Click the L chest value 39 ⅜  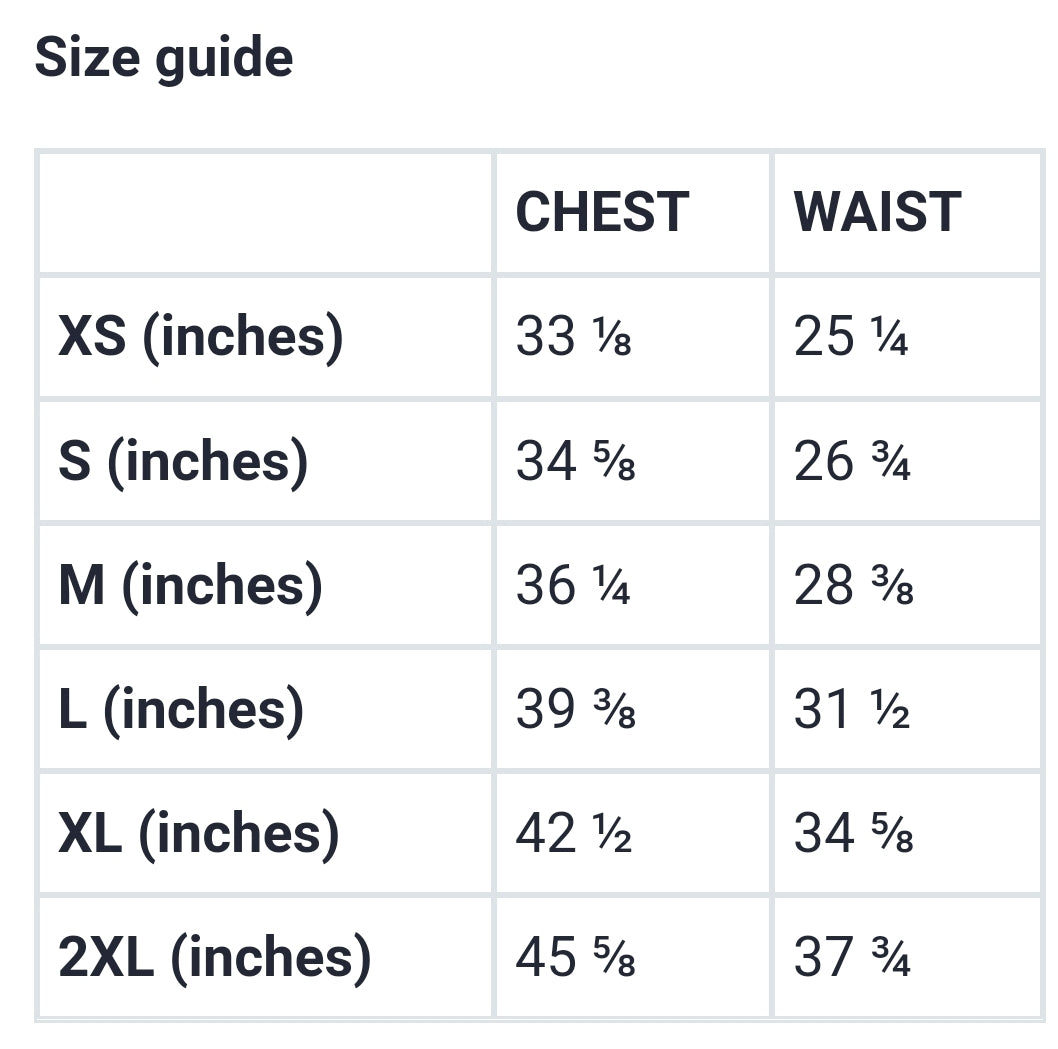click(576, 709)
